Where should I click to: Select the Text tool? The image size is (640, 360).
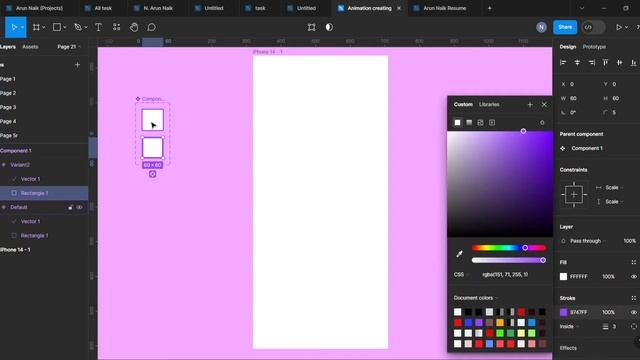click(98, 27)
